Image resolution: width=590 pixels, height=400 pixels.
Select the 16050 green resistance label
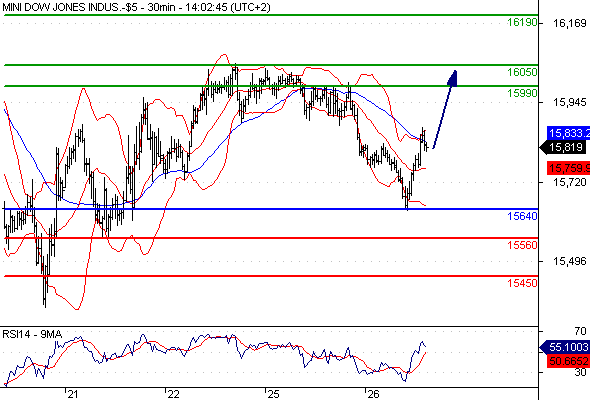coord(522,72)
